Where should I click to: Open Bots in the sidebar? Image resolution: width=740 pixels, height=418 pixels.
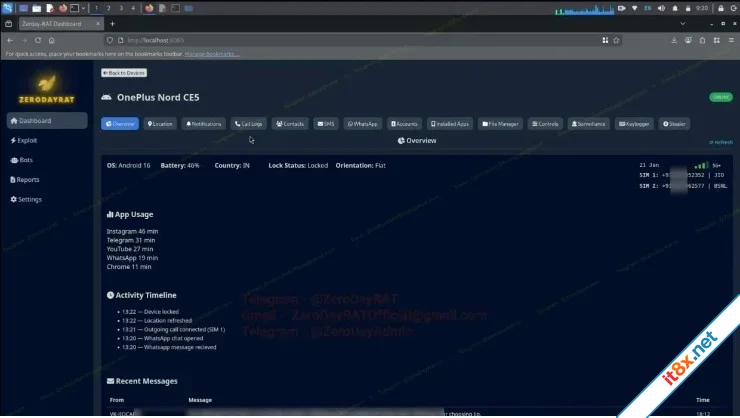point(22,160)
